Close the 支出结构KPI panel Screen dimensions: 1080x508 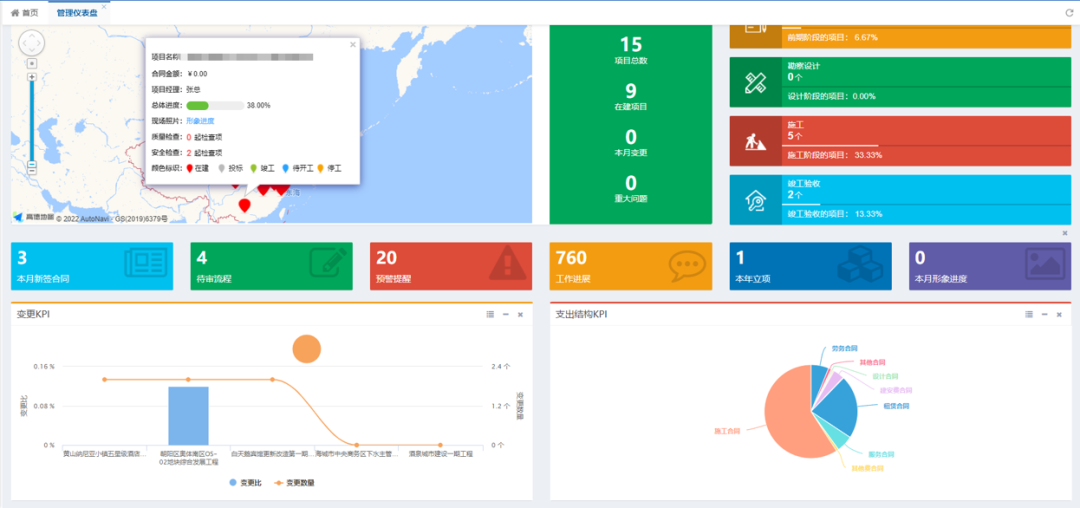point(1059,315)
